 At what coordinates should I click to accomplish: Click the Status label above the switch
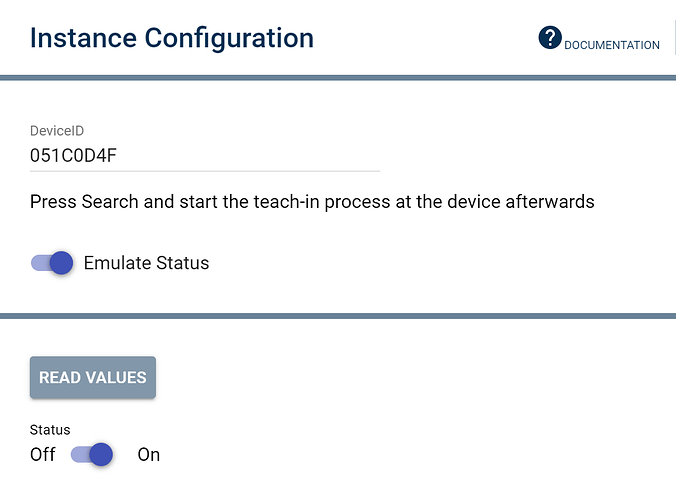coord(50,430)
